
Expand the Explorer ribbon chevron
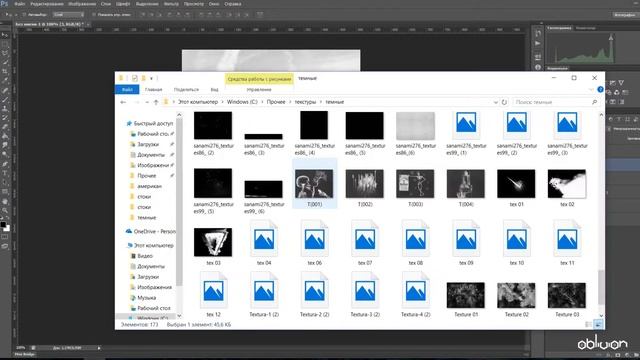click(x=591, y=89)
